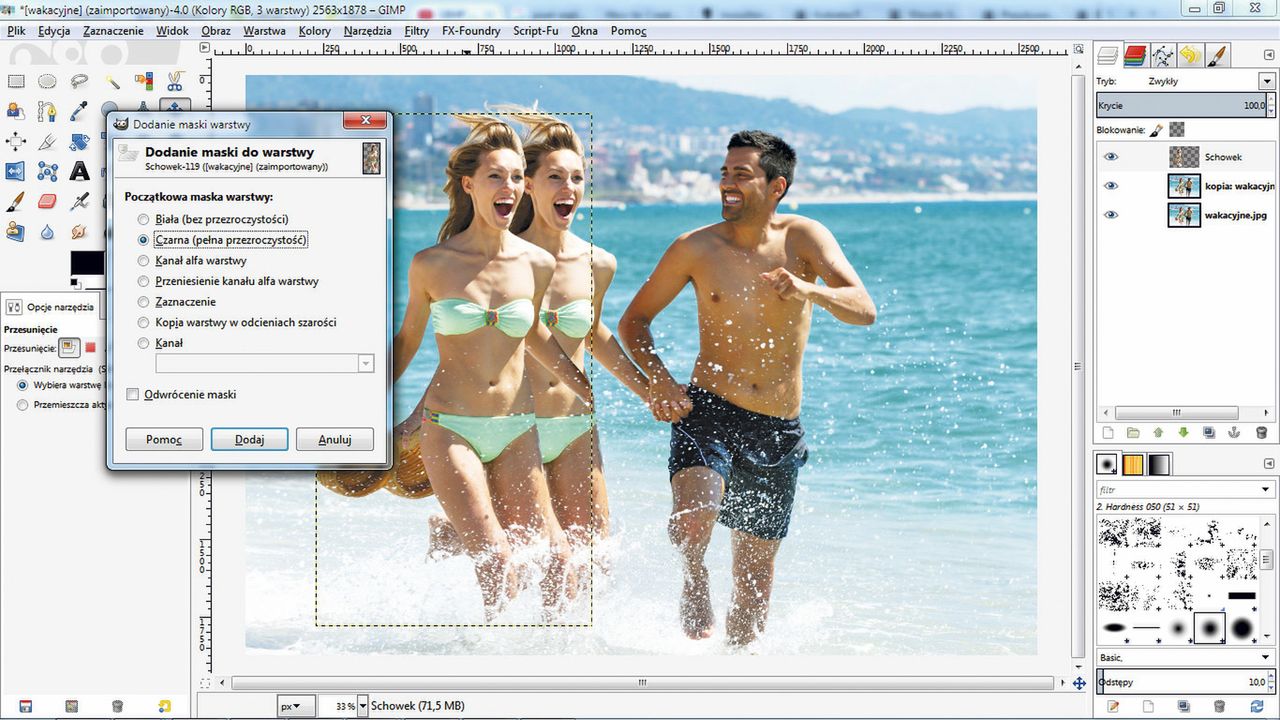Select the Fuzzy Select magic wand tool
The image size is (1280, 720).
pyautogui.click(x=111, y=81)
